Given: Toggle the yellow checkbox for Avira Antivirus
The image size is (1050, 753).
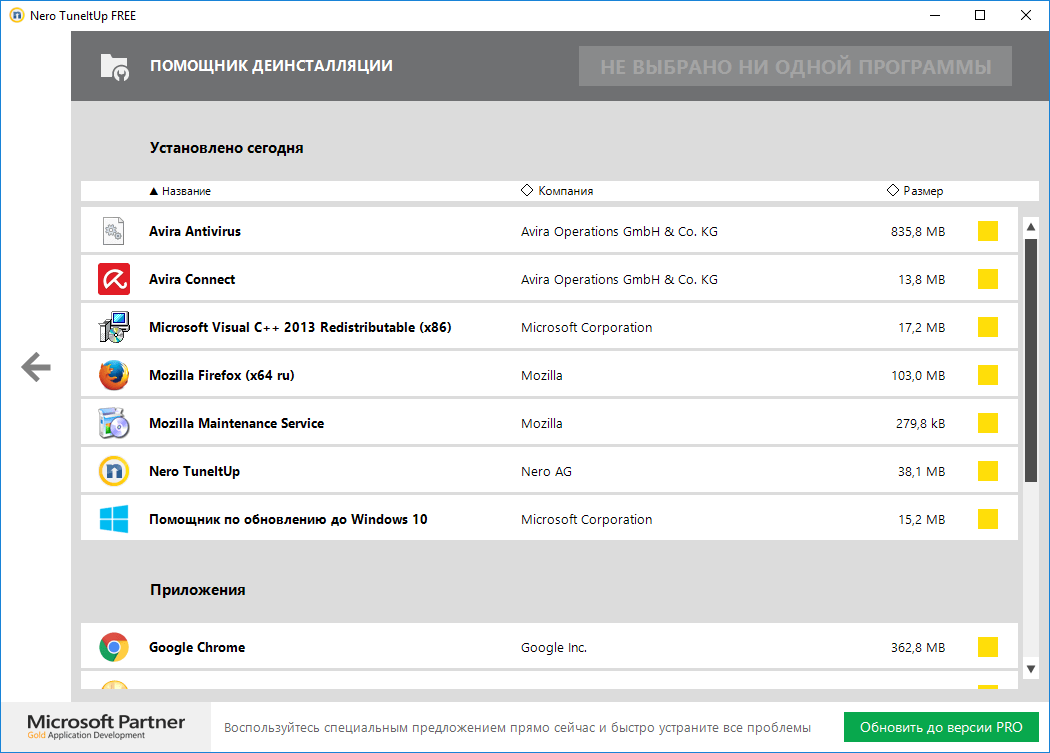Looking at the screenshot, I should point(988,231).
